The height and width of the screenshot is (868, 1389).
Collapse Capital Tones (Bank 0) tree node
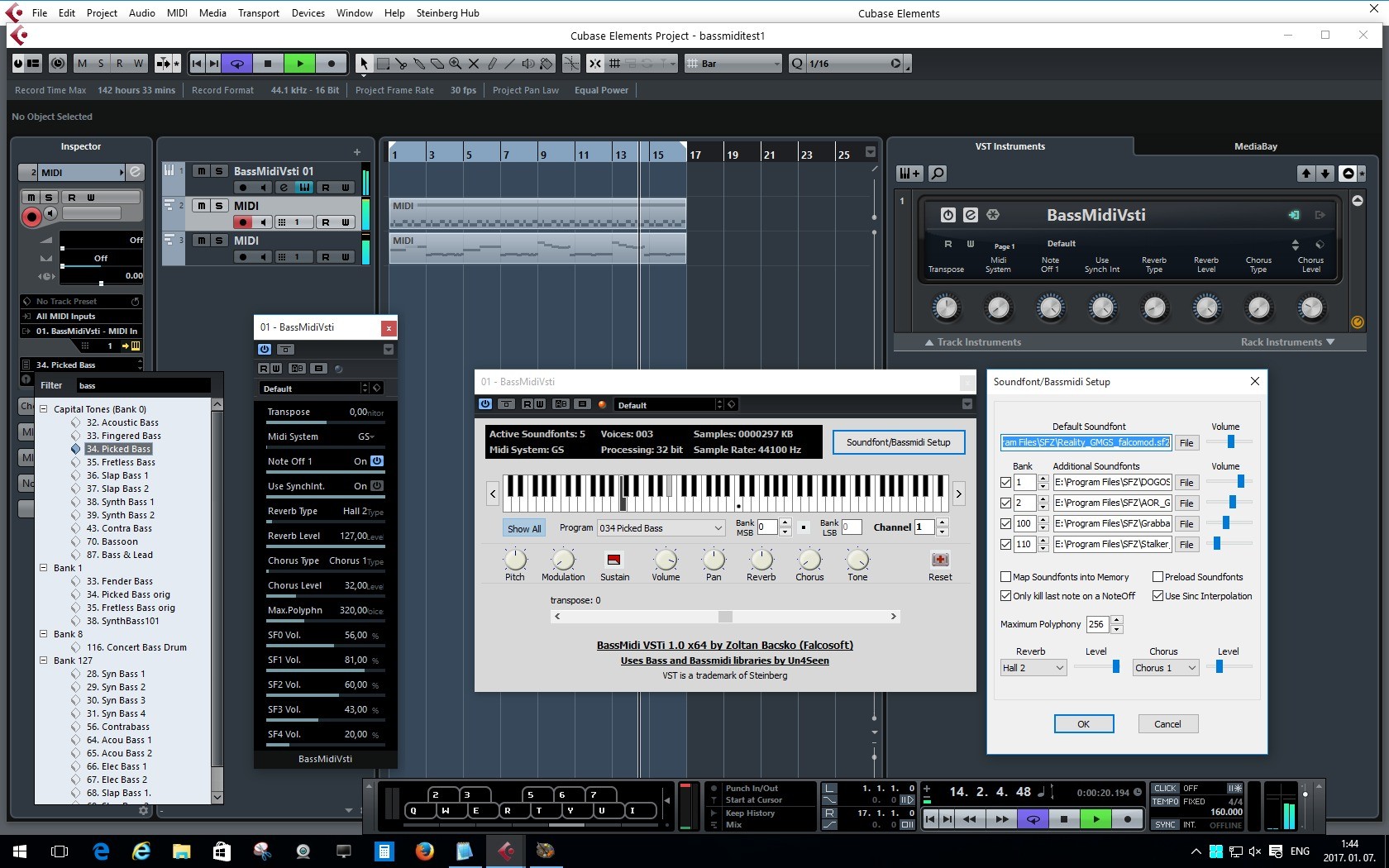point(44,409)
